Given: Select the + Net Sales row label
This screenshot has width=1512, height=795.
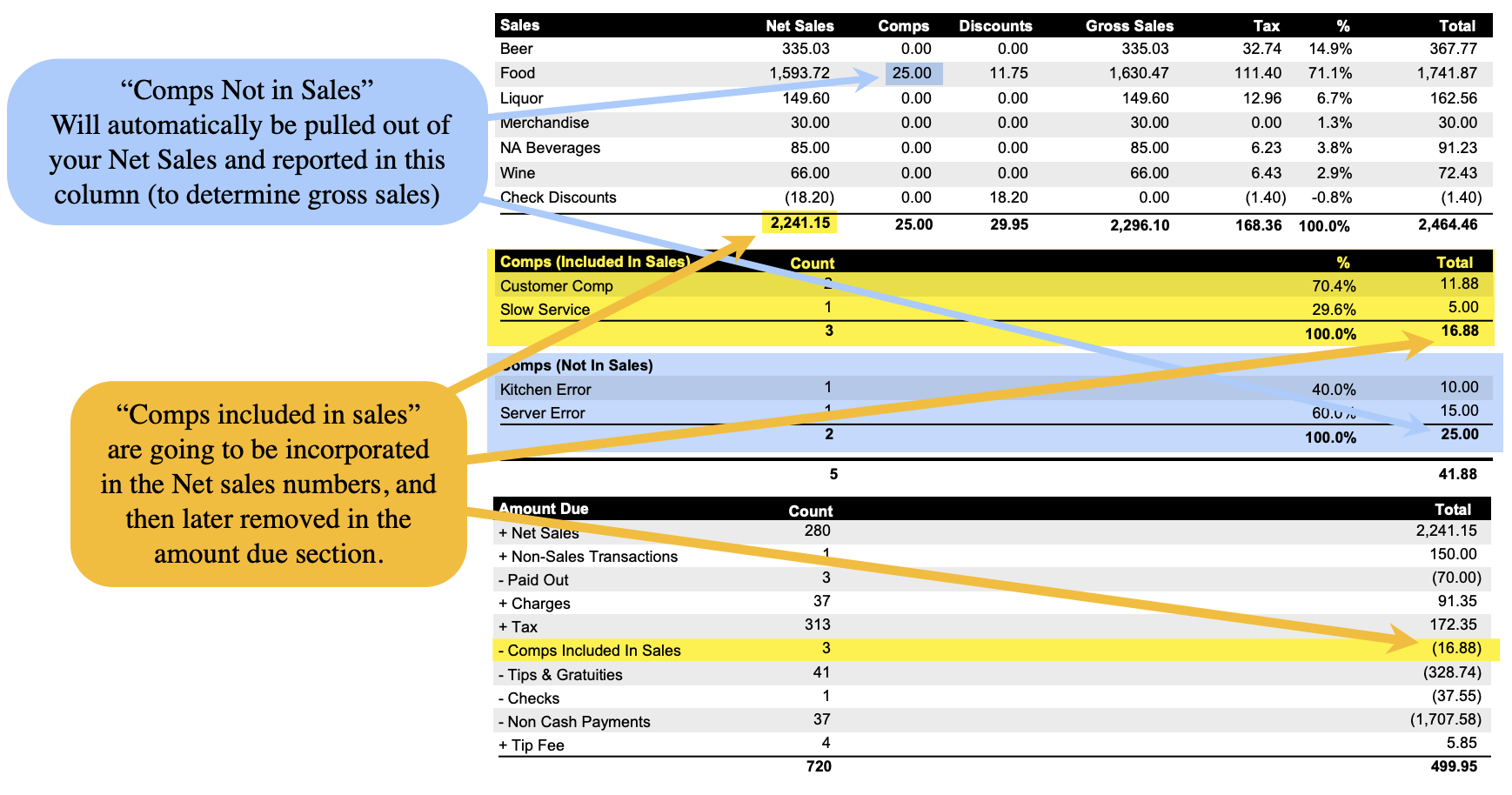Looking at the screenshot, I should pos(539,533).
